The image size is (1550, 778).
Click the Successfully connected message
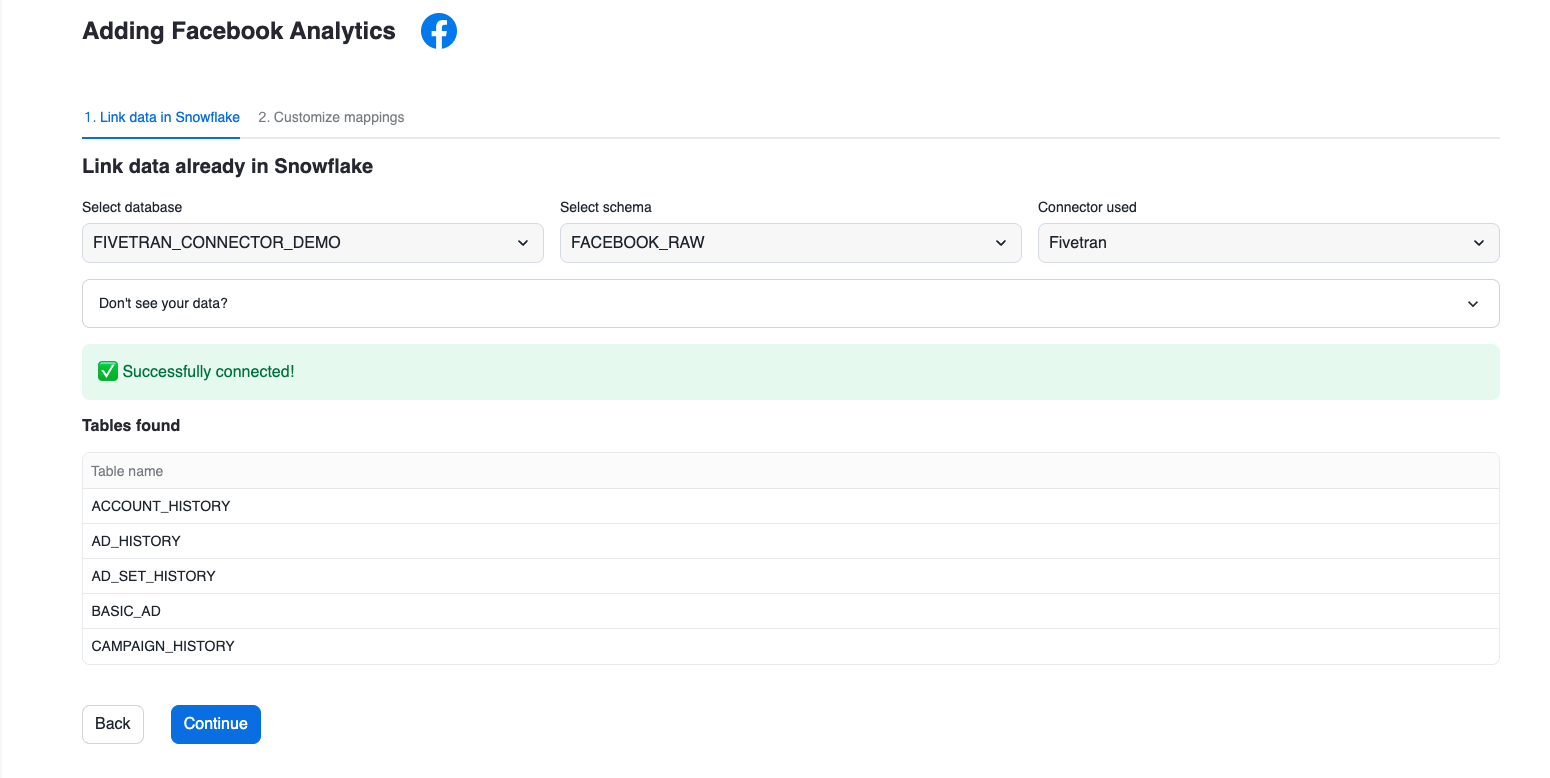click(790, 372)
